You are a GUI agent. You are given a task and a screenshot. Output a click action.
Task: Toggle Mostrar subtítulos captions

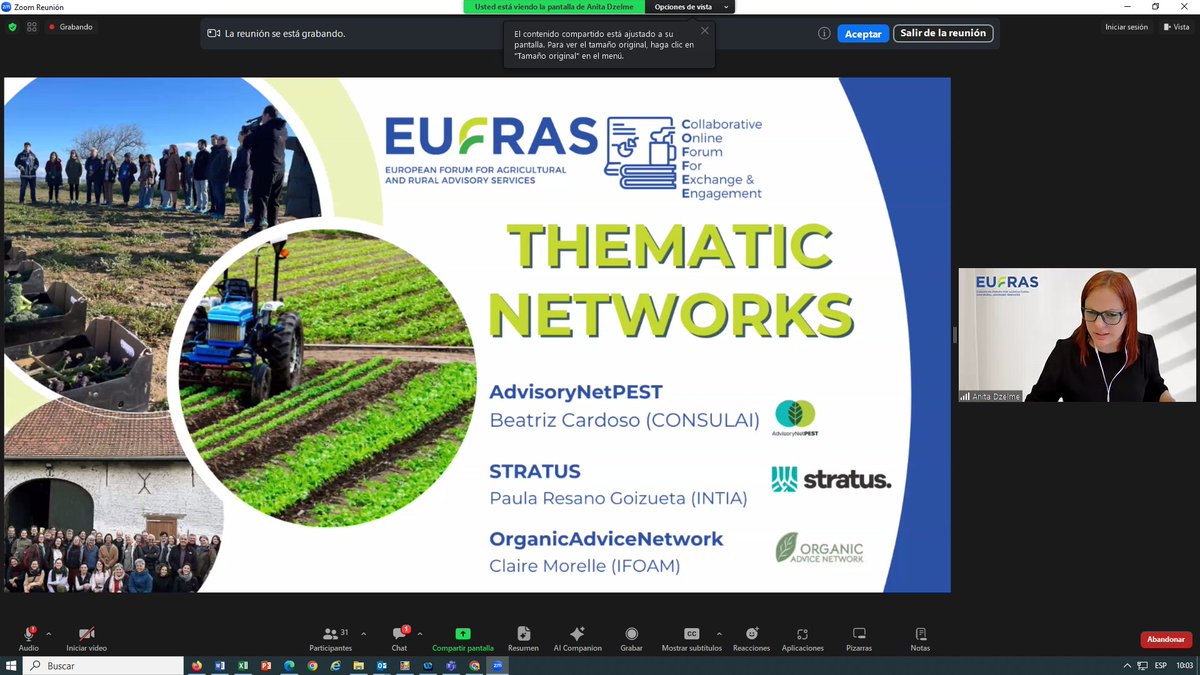691,638
